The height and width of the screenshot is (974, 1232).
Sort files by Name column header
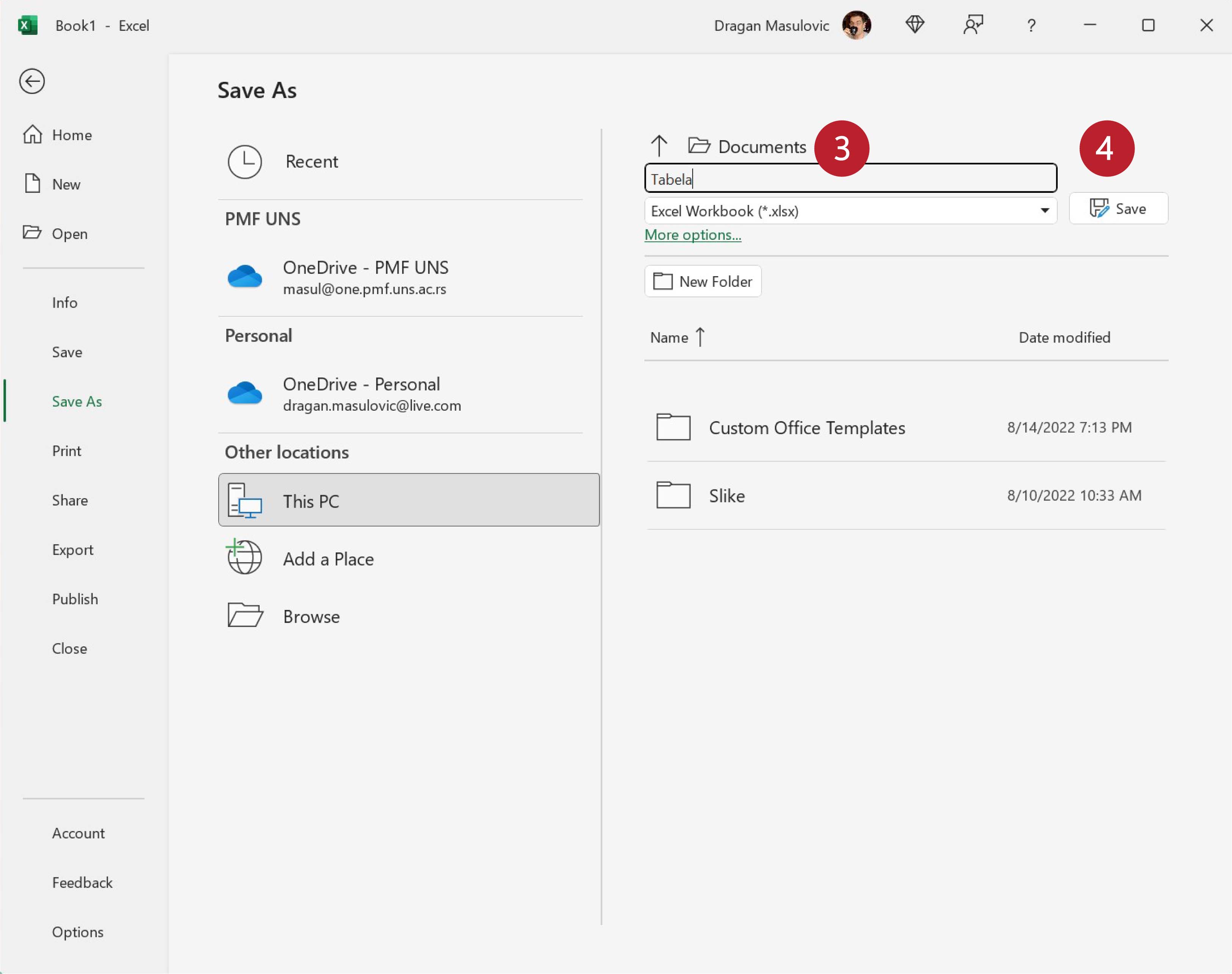click(x=670, y=338)
